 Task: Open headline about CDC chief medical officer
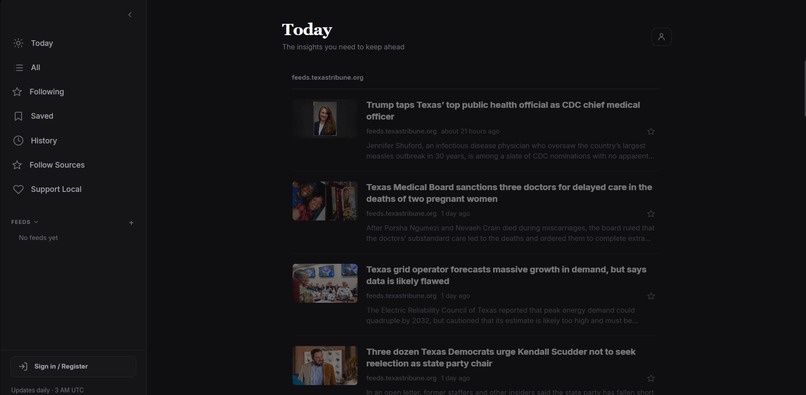pyautogui.click(x=503, y=111)
